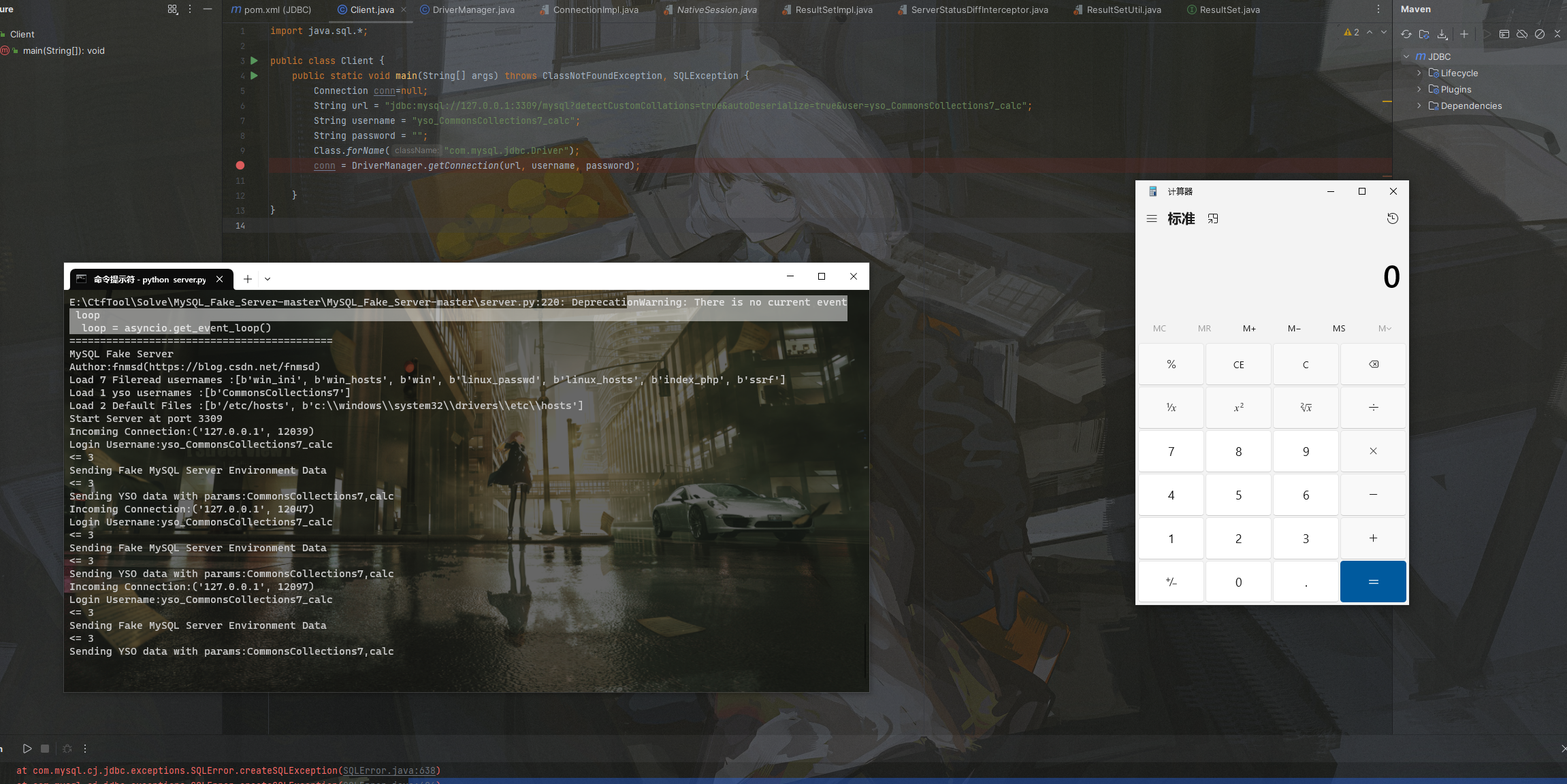Screen dimensions: 1567x784
Task: Expand the Dependencies node in Maven
Action: [x=1419, y=105]
